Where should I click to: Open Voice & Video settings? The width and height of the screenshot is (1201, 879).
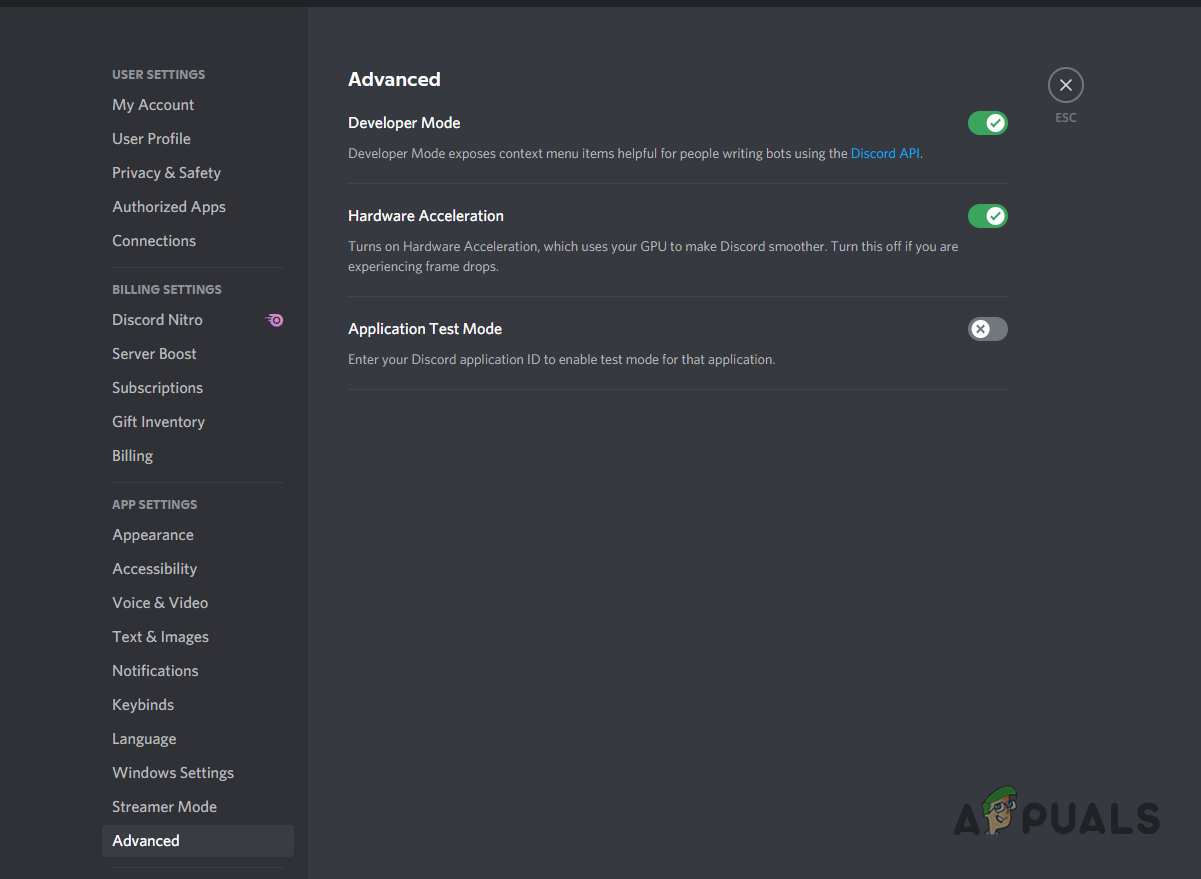coord(160,603)
